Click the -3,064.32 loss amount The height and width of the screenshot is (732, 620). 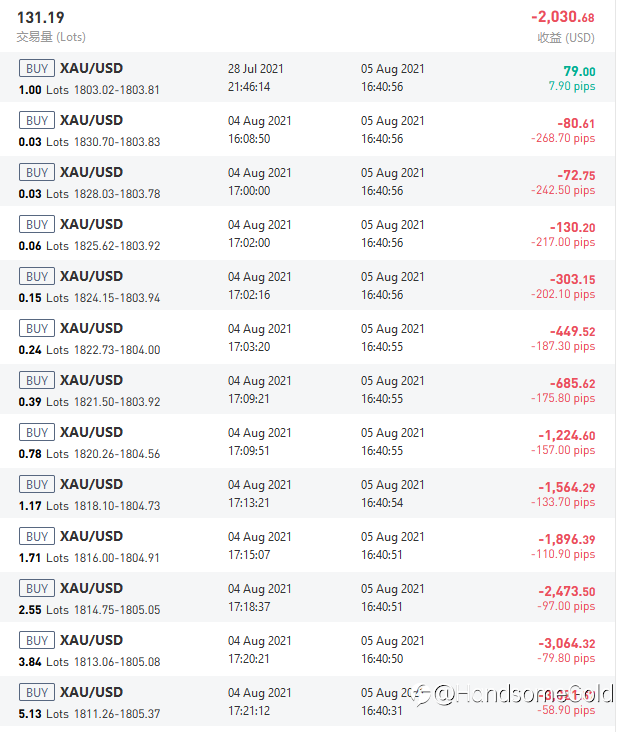point(566,643)
